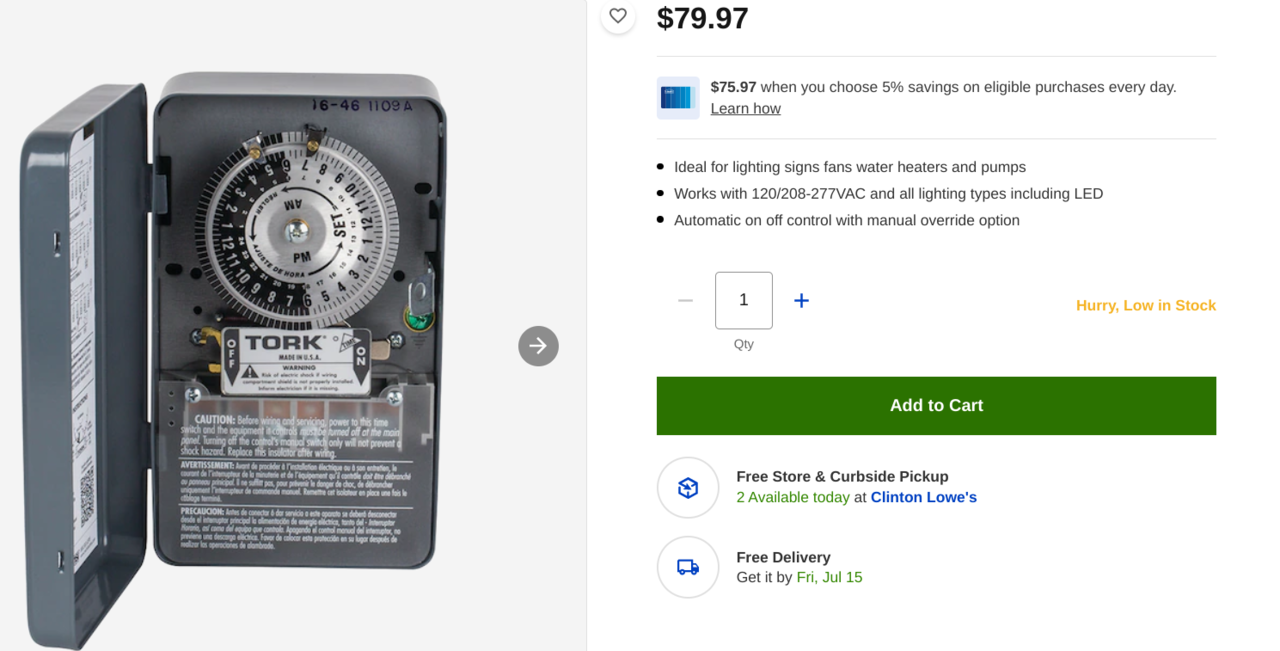Click the next image arrow button
The width and height of the screenshot is (1280, 651).
tap(538, 346)
